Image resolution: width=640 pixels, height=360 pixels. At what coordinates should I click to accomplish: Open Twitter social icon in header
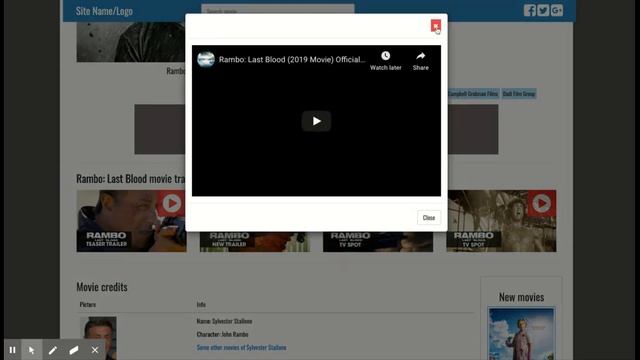pyautogui.click(x=543, y=10)
